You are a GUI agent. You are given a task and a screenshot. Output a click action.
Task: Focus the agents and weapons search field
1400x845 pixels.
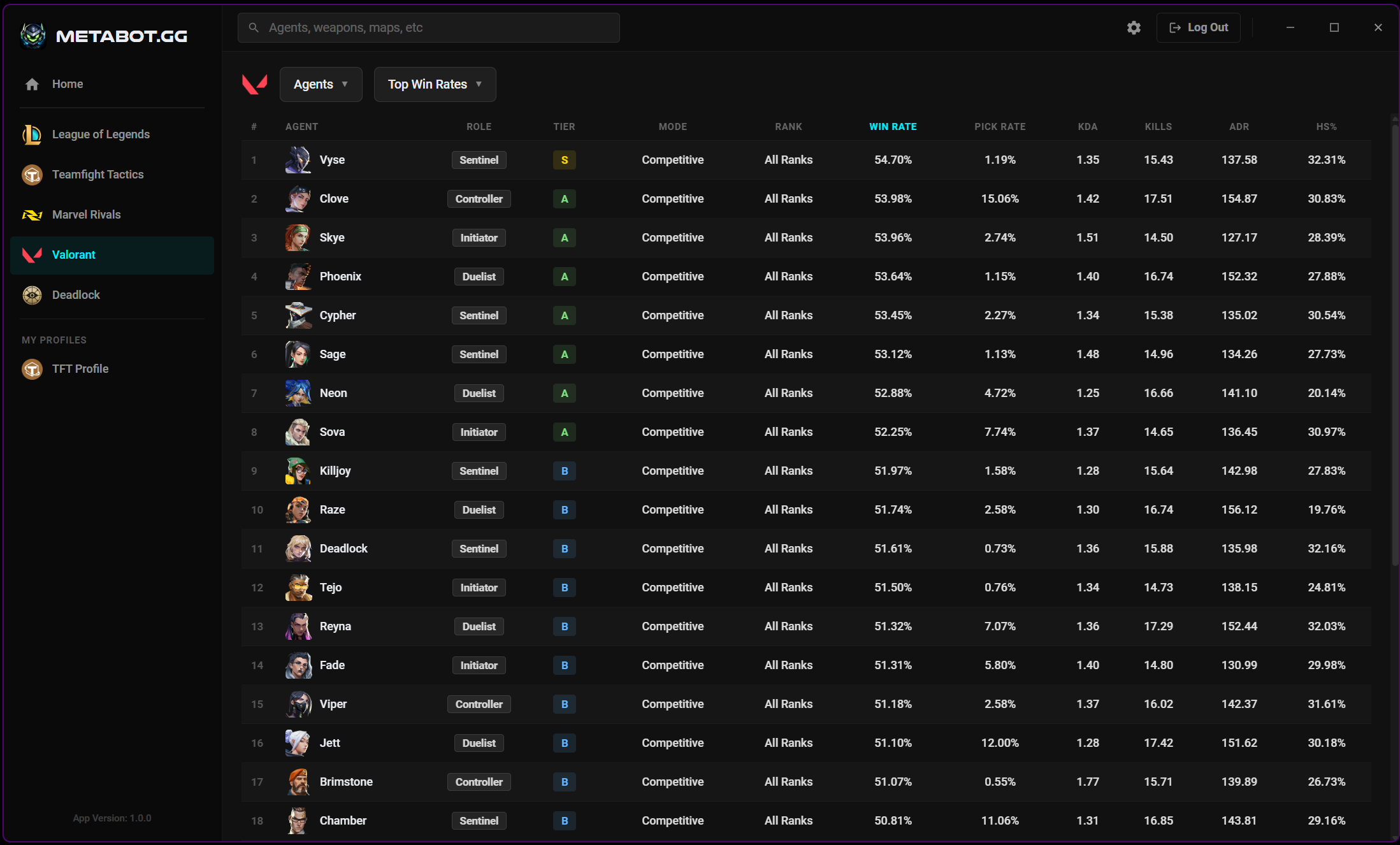pos(428,27)
